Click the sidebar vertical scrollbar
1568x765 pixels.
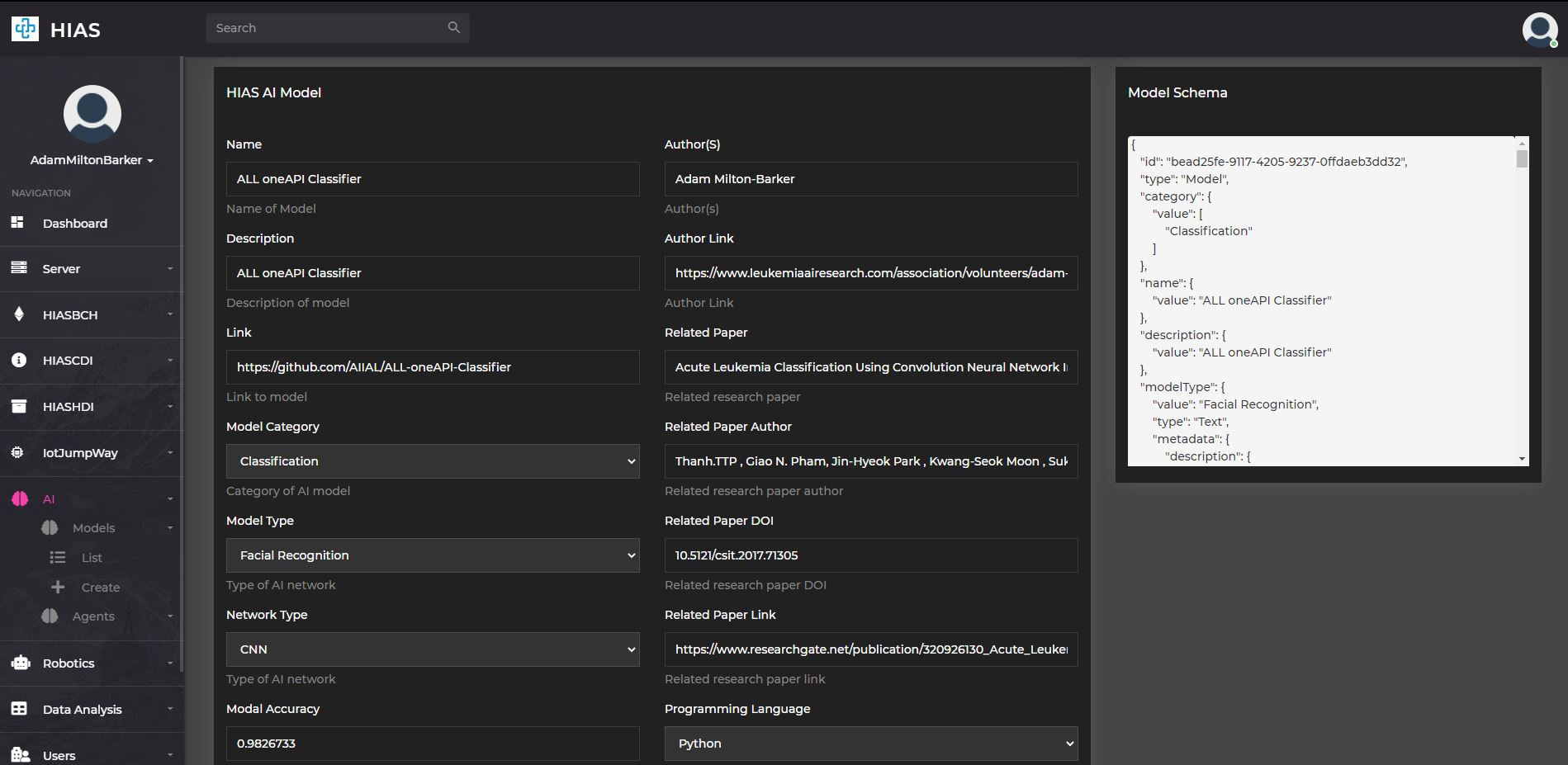coord(182,363)
